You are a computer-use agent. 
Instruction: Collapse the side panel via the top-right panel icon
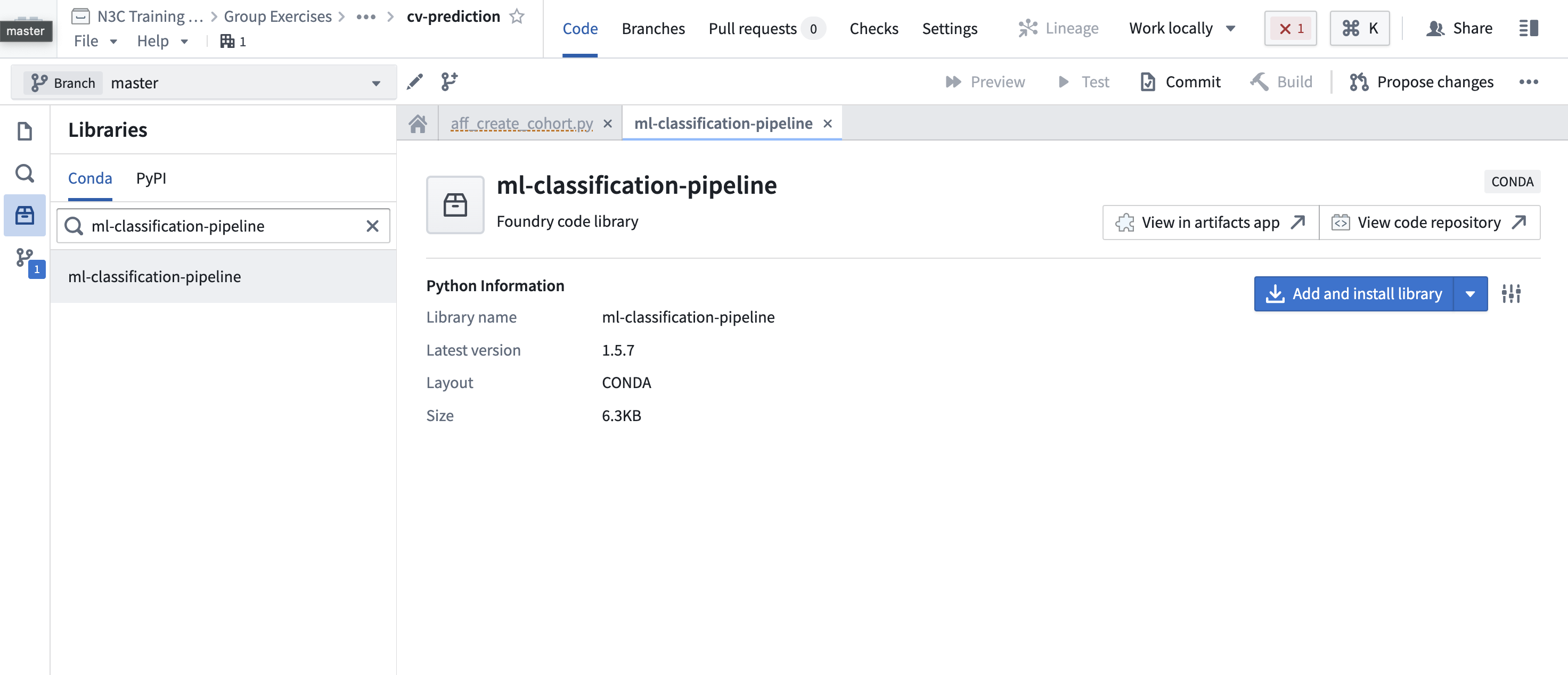click(x=1529, y=28)
